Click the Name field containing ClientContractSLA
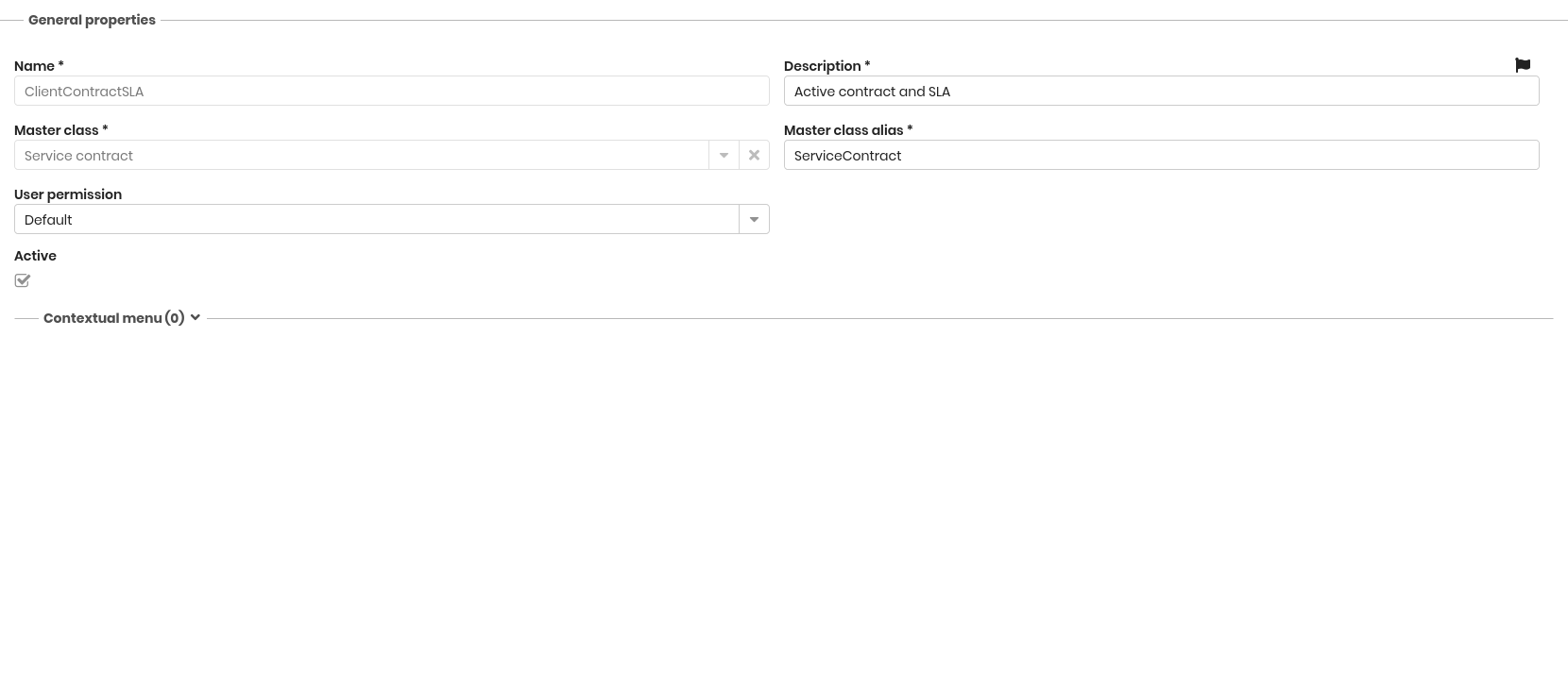This screenshot has height=674, width=1568. tap(391, 92)
